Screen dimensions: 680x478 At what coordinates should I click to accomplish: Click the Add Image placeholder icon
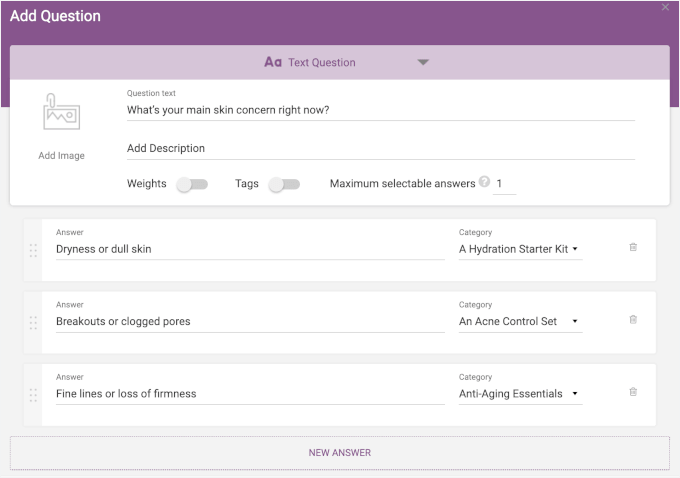(x=61, y=112)
